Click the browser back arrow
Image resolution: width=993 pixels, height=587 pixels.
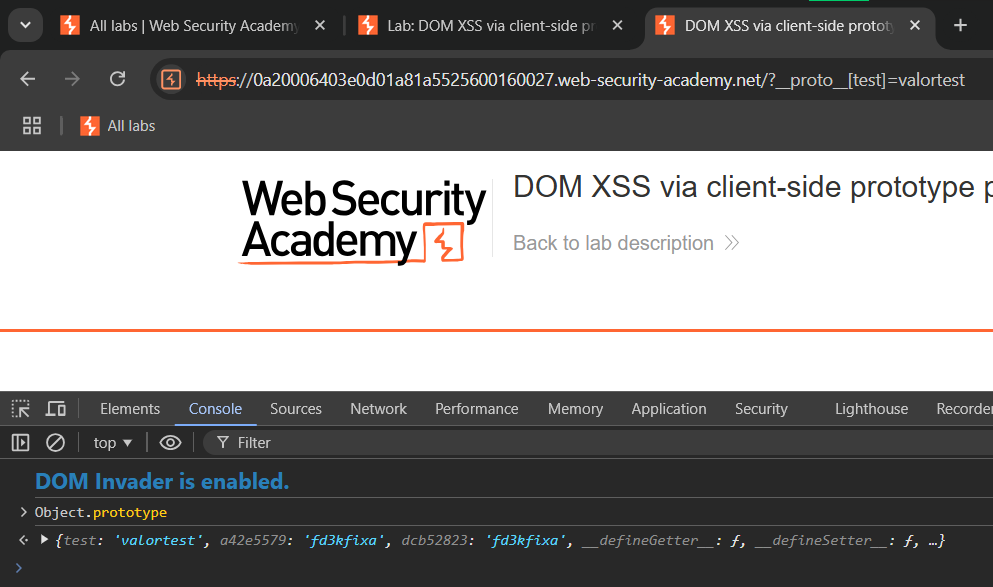[28, 79]
